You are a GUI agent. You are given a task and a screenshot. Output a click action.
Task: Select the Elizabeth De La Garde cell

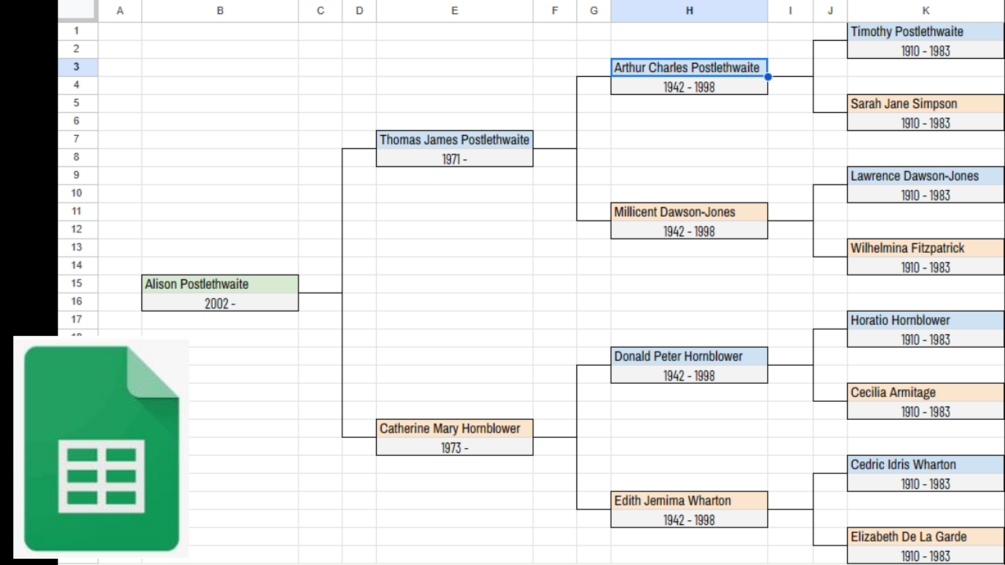tap(925, 536)
